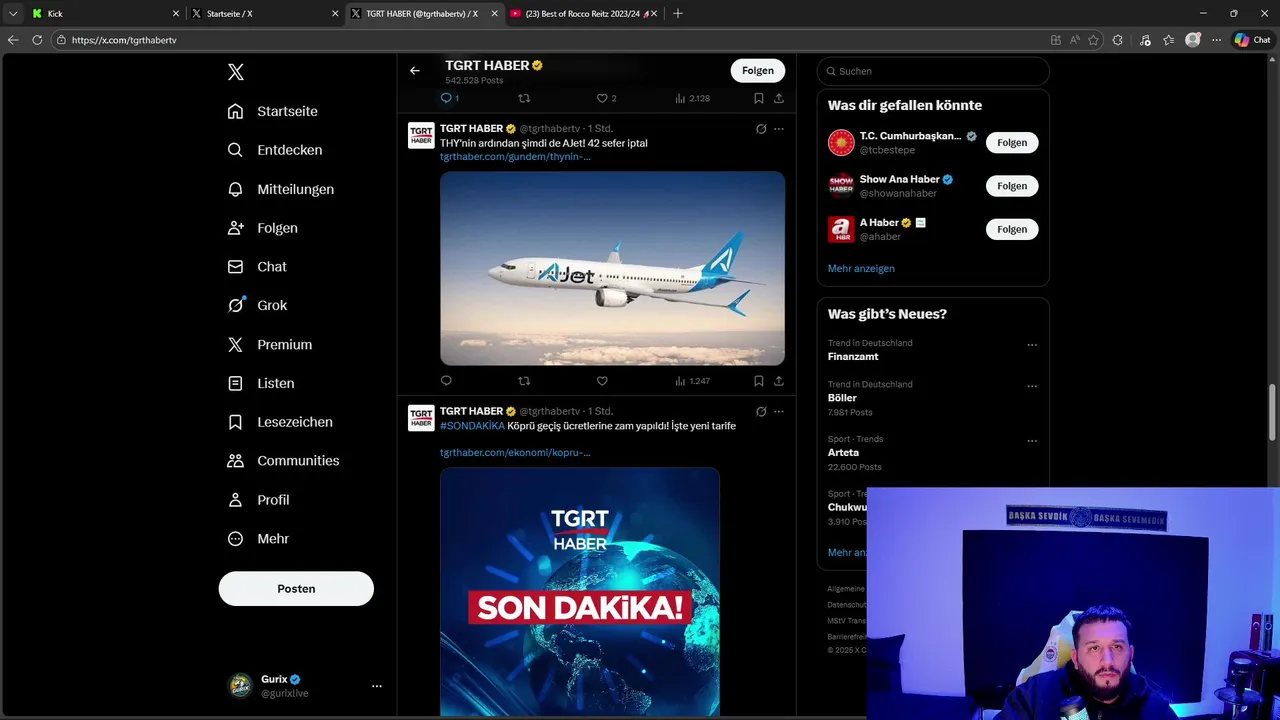This screenshot has height=720, width=1280.
Task: Follow TGRT HABER with header Folgen button
Action: click(x=758, y=70)
